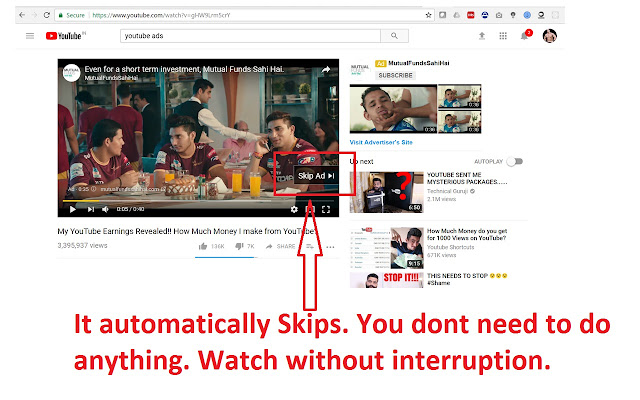This screenshot has height=400, width=640.
Task: Like the video with thumbs up
Action: 203,245
